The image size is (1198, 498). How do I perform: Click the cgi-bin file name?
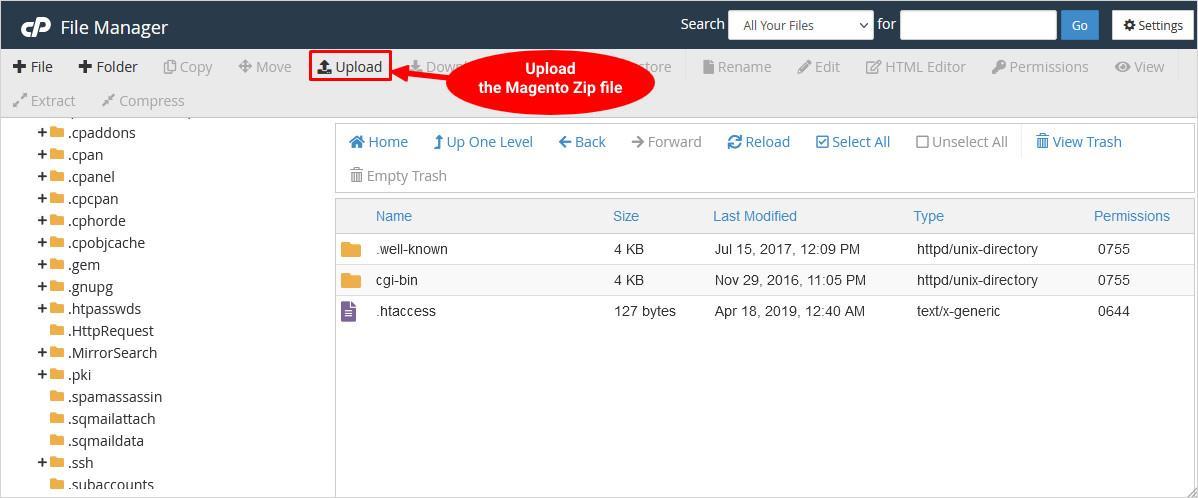[397, 280]
